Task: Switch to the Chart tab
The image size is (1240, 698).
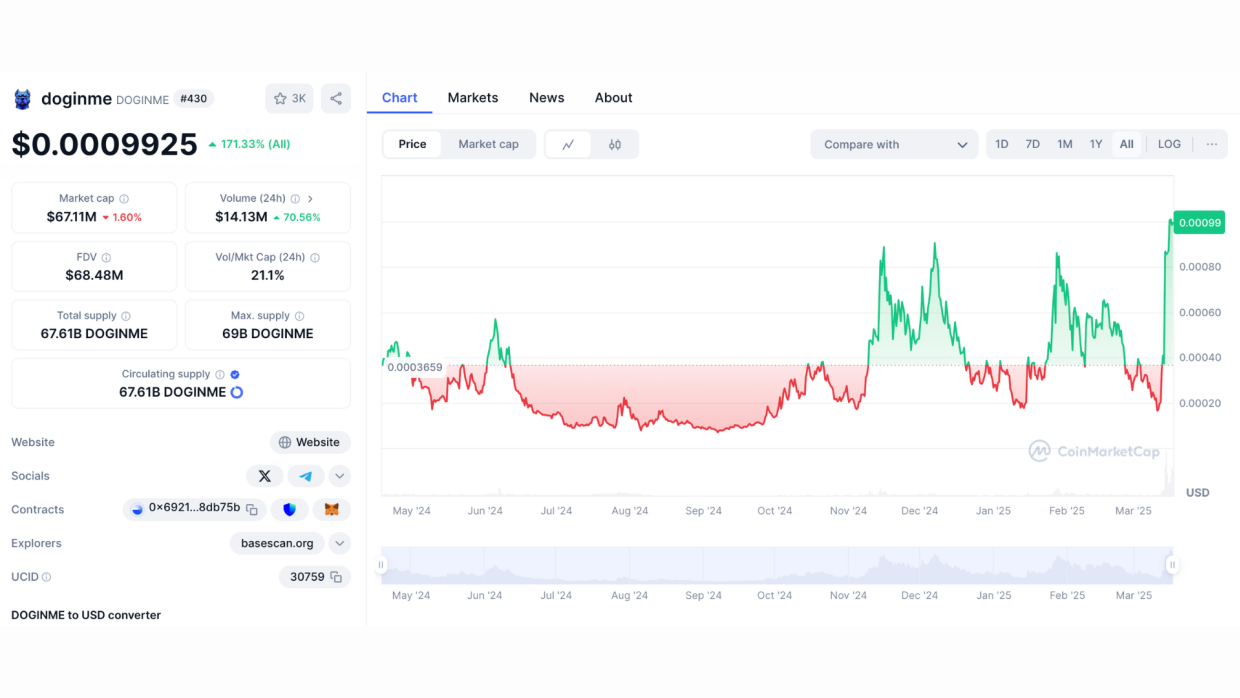Action: click(400, 98)
